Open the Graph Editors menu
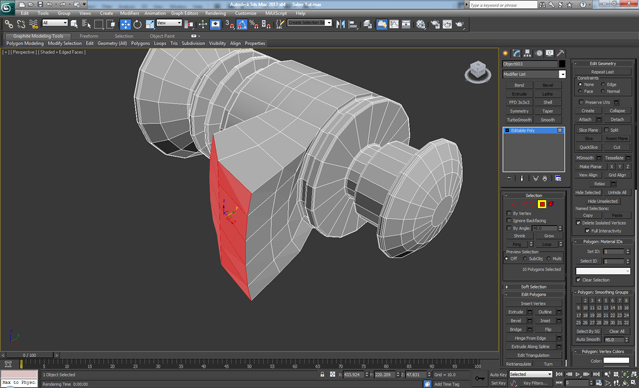 click(184, 13)
